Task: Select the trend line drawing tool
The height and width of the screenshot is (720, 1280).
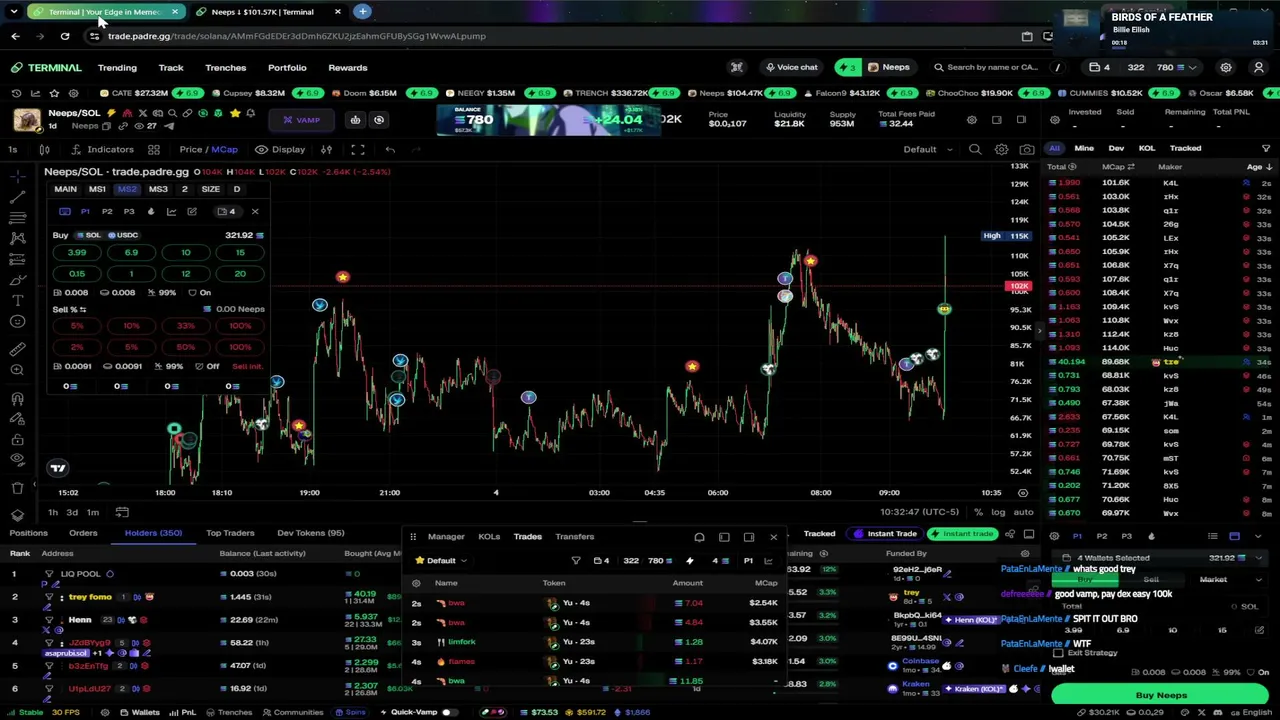Action: (17, 197)
